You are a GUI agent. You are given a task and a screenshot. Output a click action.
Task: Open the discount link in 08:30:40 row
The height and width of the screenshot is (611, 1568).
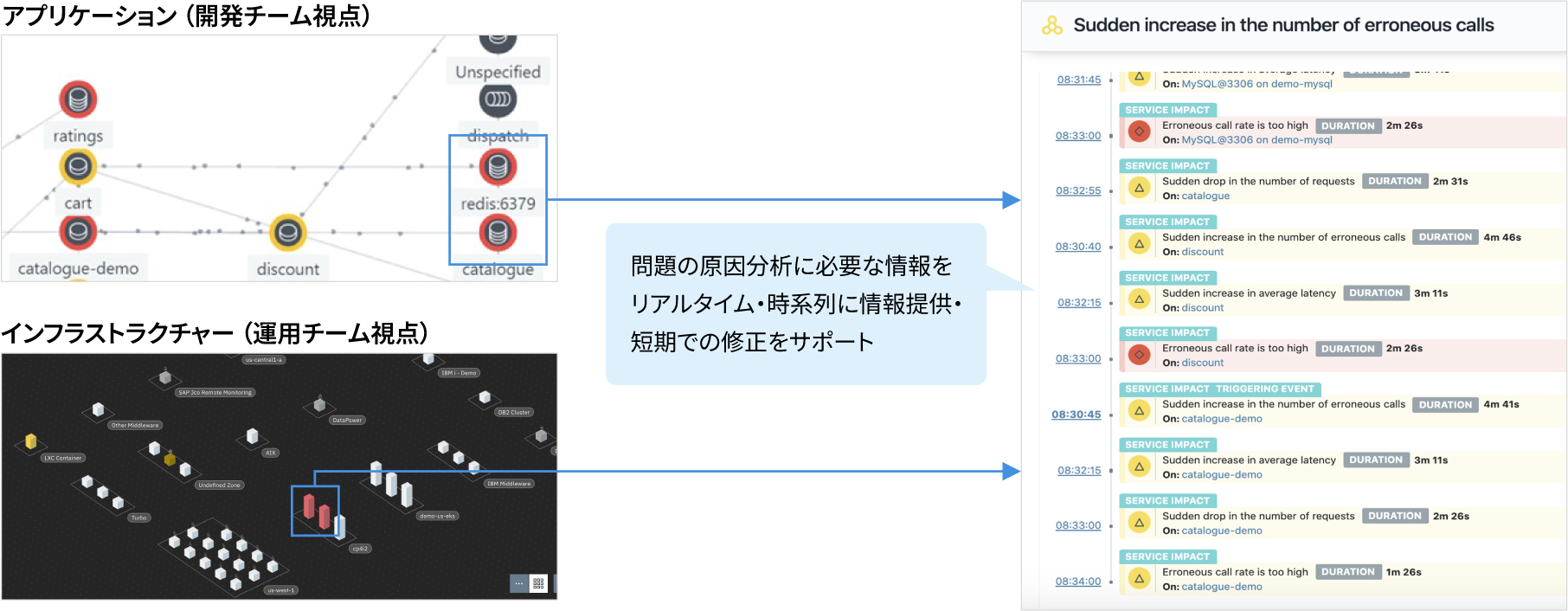pyautogui.click(x=1203, y=252)
